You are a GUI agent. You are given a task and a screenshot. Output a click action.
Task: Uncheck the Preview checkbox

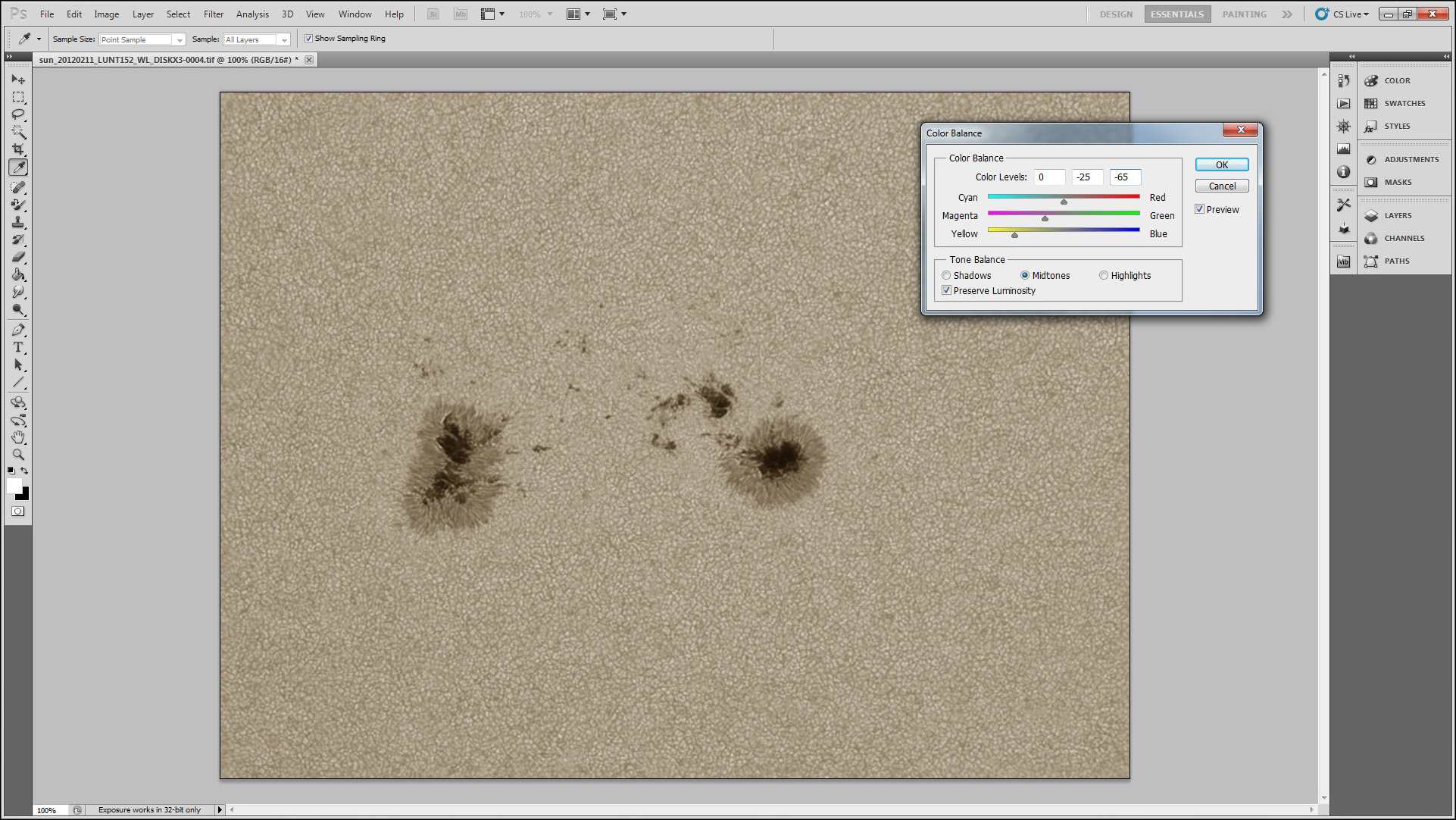[1200, 209]
